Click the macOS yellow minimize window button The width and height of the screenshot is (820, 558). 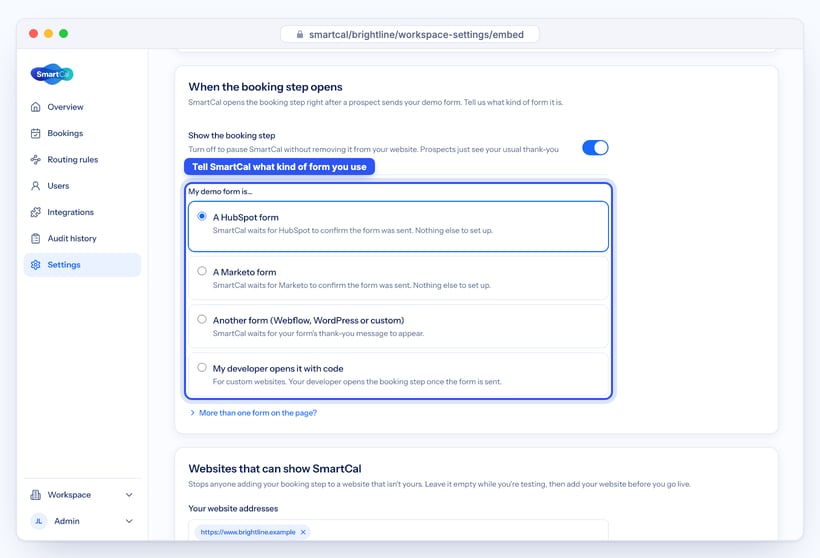[48, 33]
